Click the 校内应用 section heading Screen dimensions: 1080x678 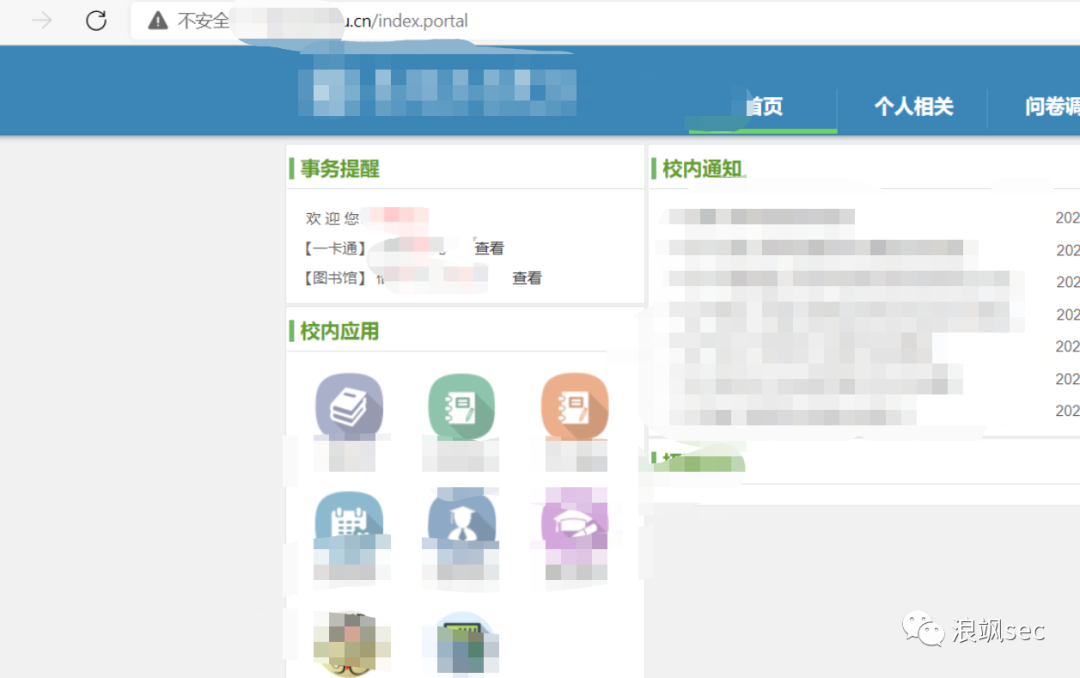(x=340, y=331)
